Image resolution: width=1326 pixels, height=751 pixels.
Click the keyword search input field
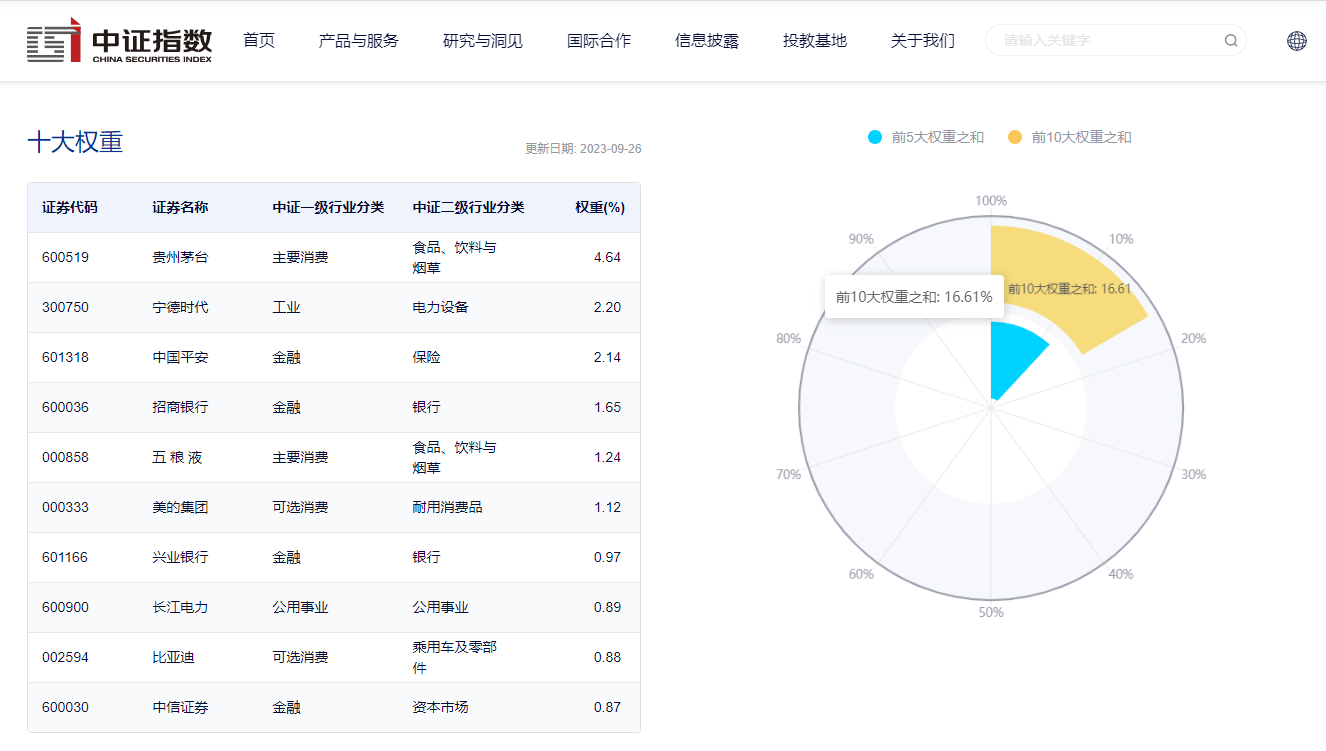(x=1105, y=41)
